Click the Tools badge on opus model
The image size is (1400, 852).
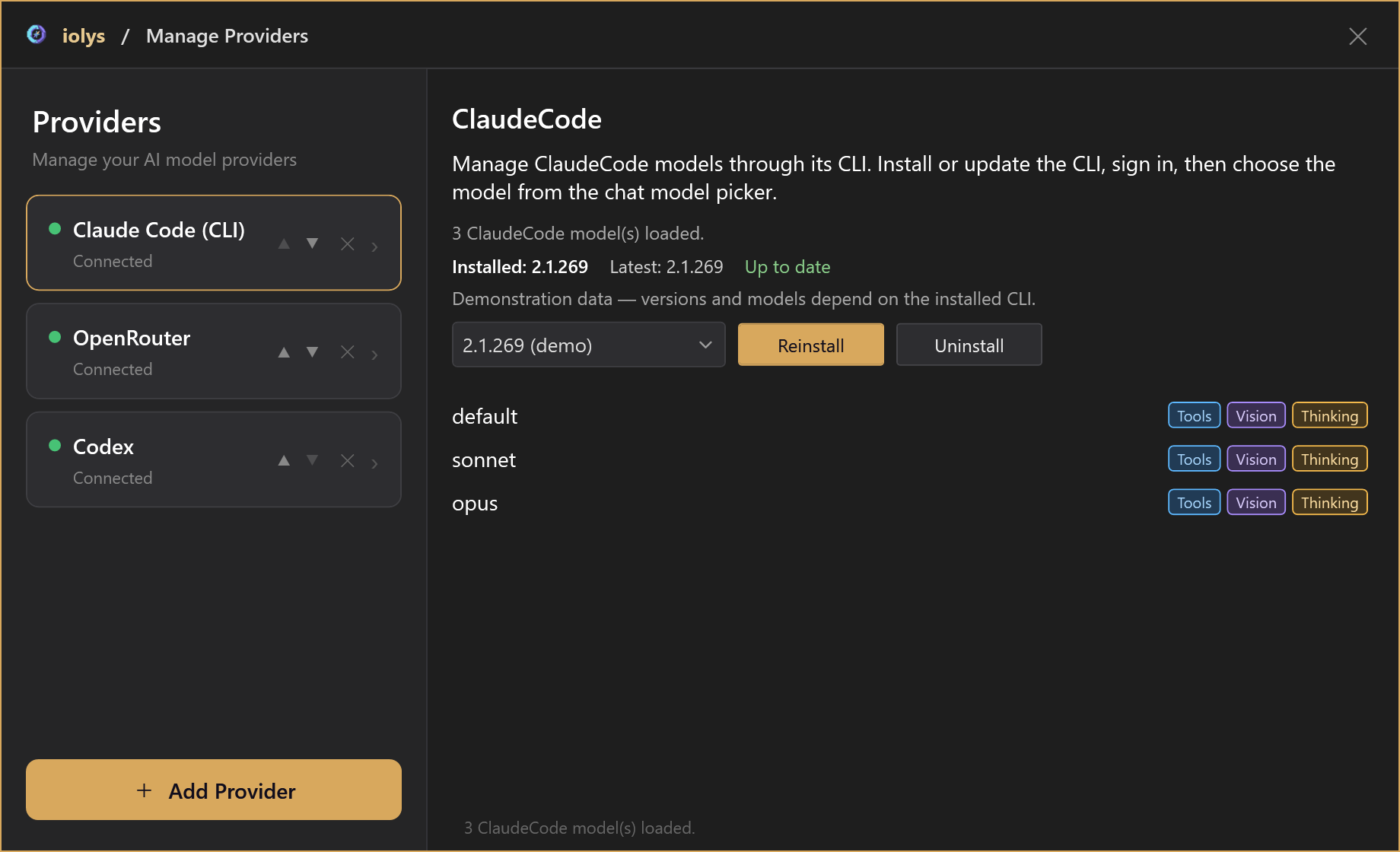click(x=1195, y=502)
